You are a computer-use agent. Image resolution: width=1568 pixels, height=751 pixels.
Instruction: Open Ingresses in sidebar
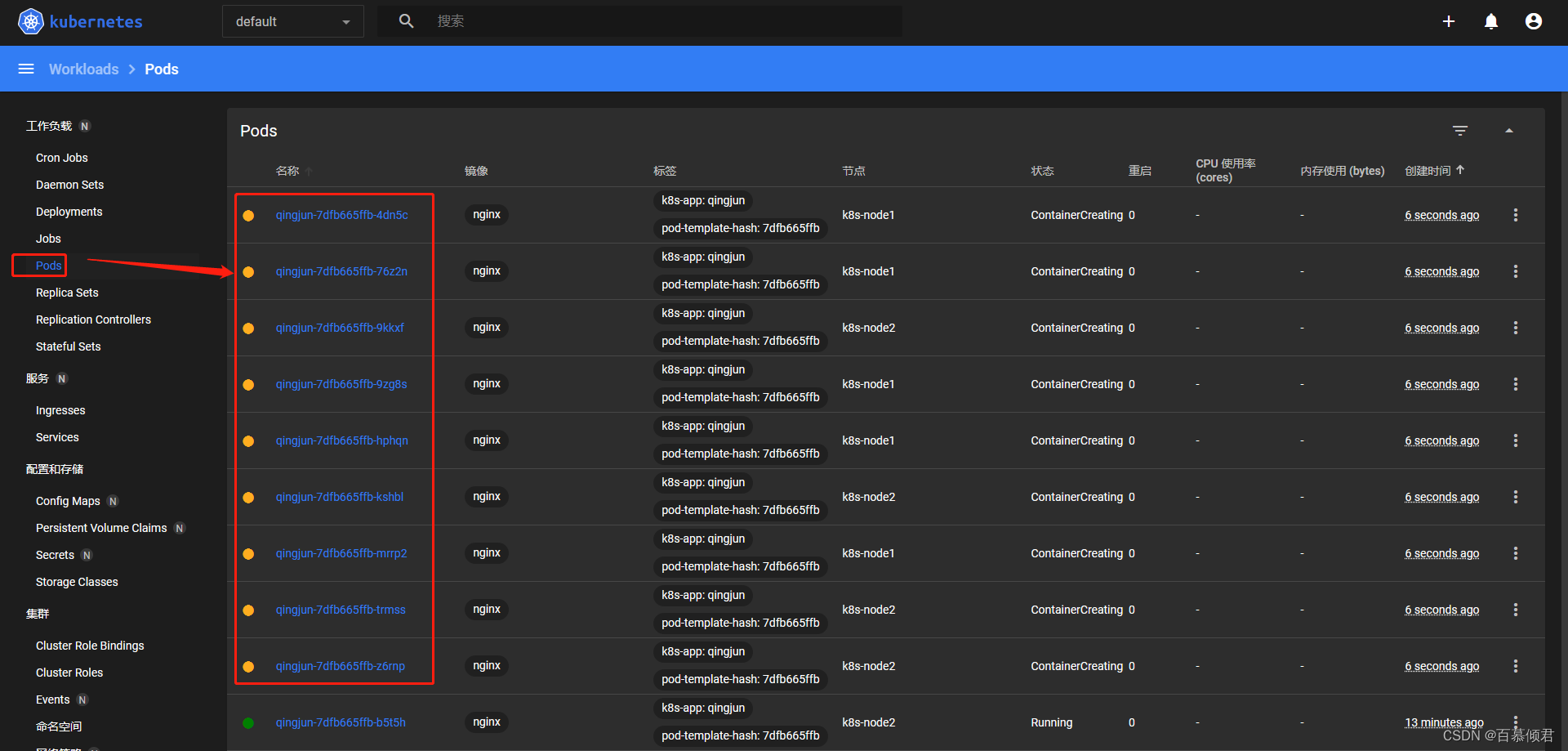click(60, 410)
